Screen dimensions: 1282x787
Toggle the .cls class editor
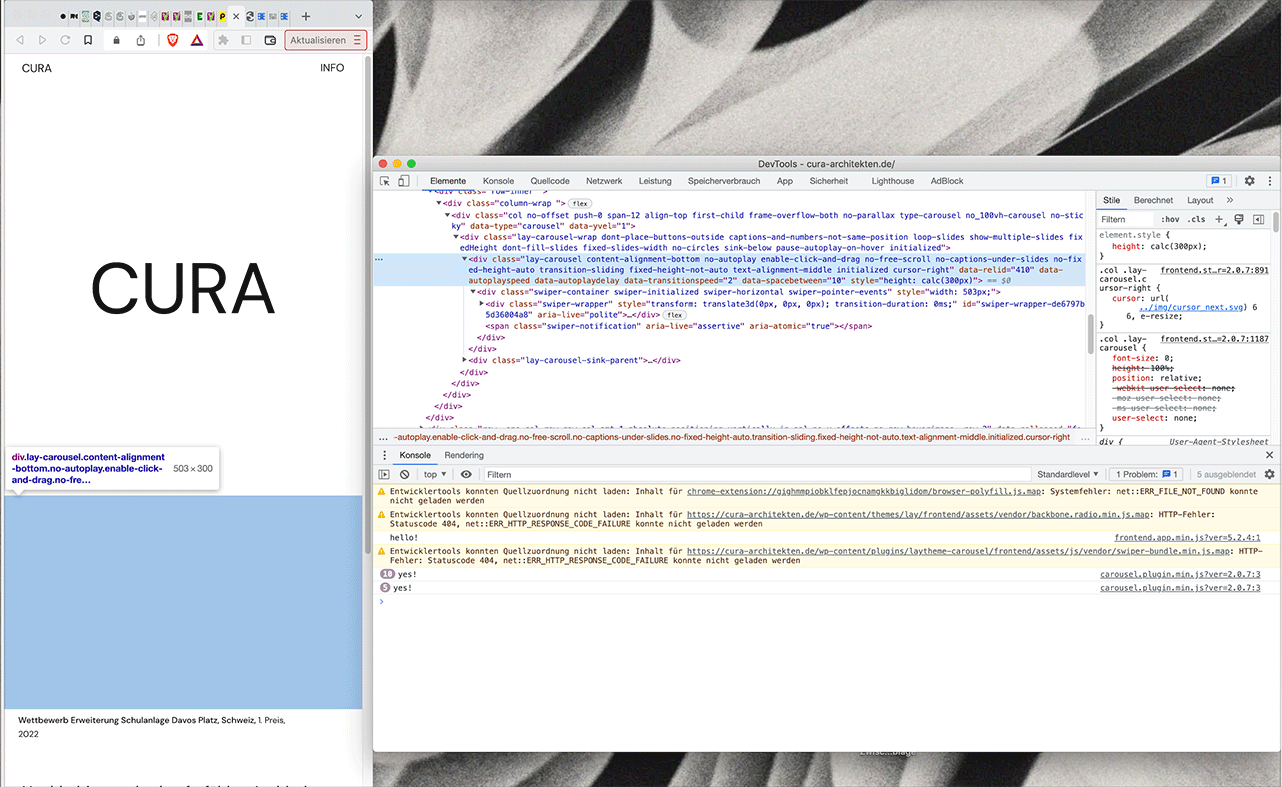tap(1196, 219)
